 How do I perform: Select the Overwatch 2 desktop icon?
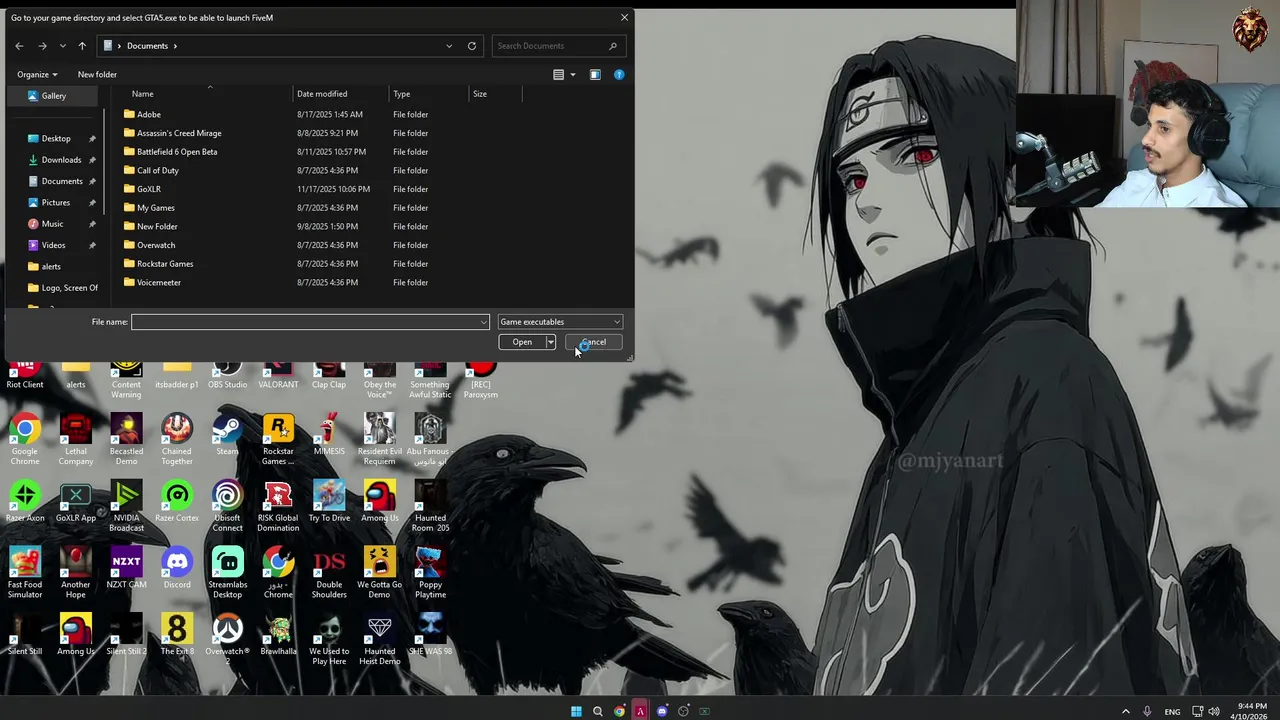coord(227,640)
